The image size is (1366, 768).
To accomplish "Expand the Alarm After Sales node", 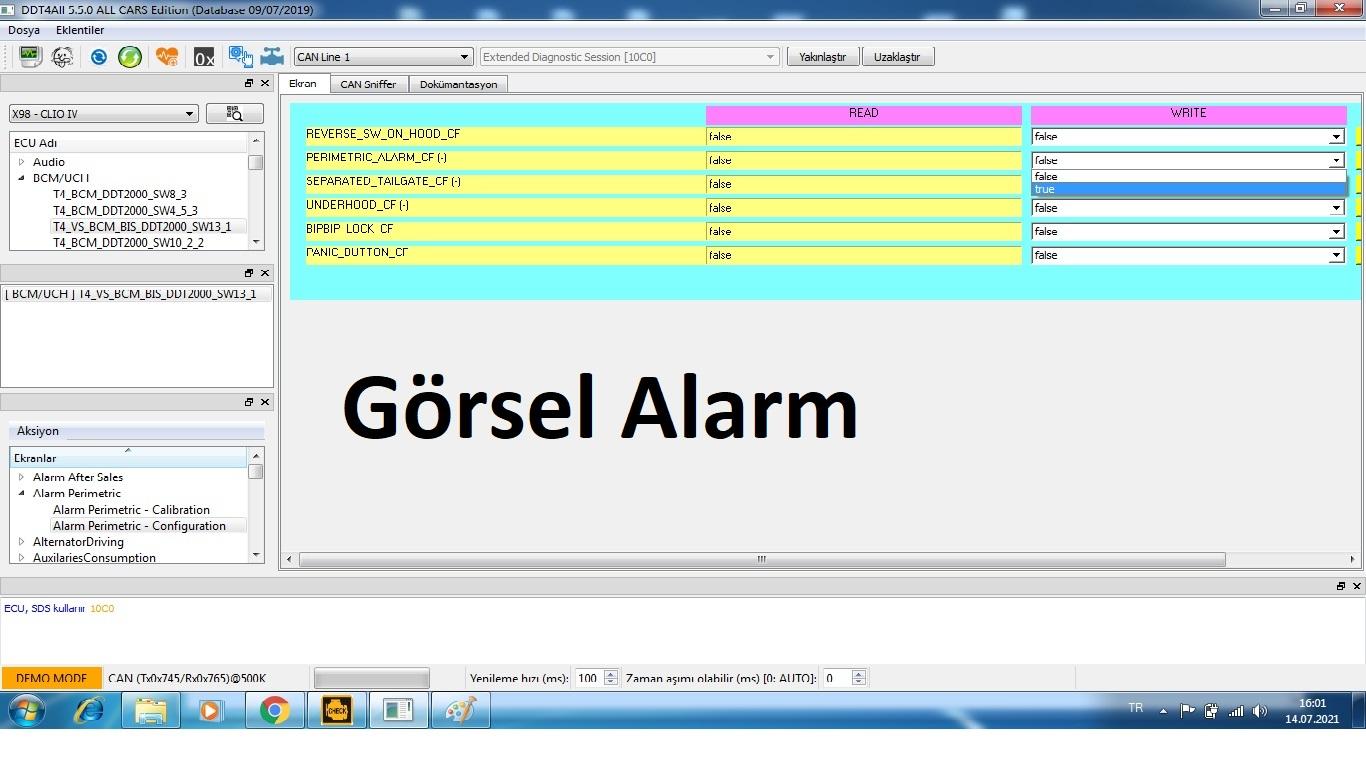I will point(22,477).
